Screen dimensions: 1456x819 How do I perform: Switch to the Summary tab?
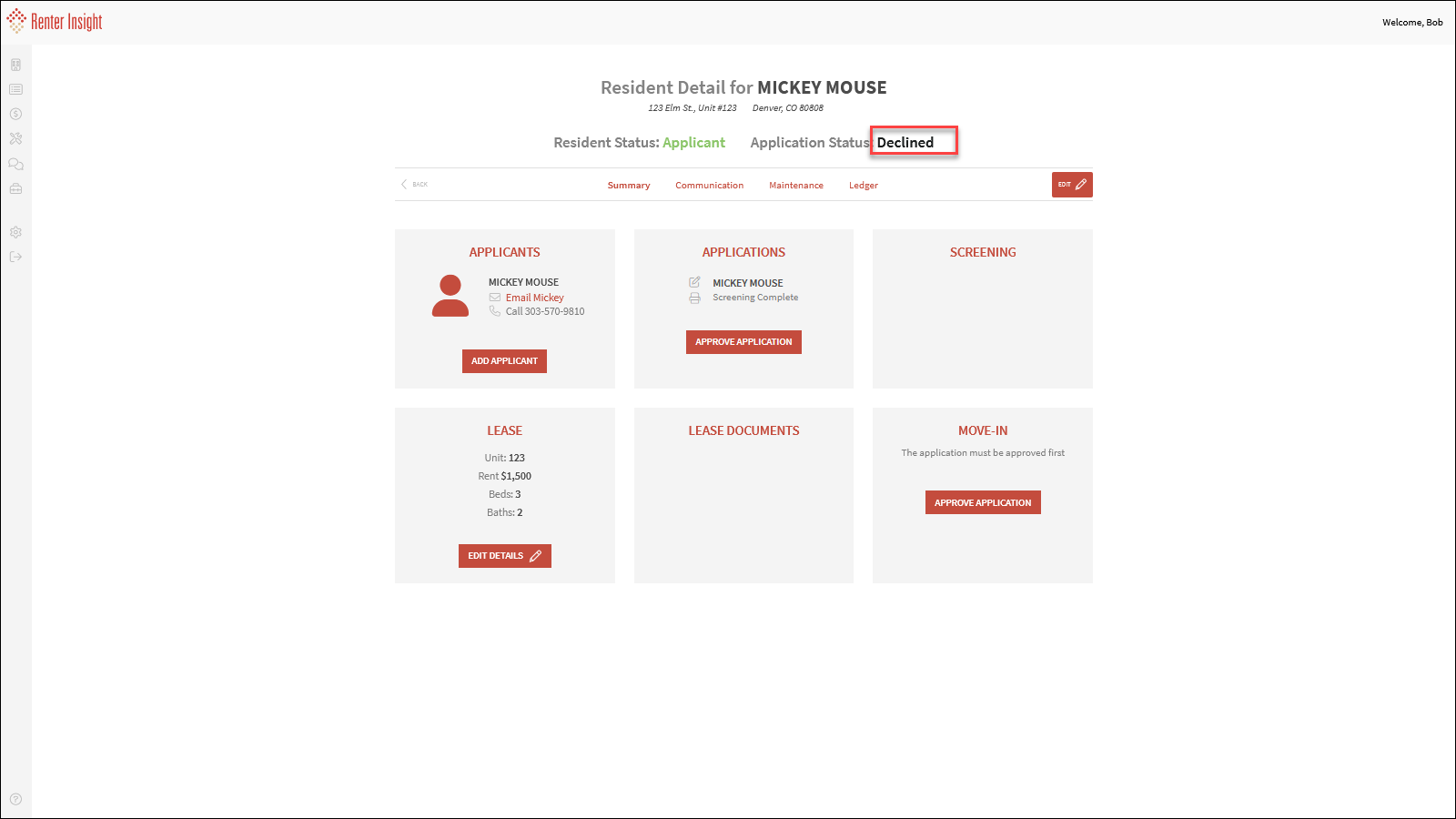(x=629, y=186)
